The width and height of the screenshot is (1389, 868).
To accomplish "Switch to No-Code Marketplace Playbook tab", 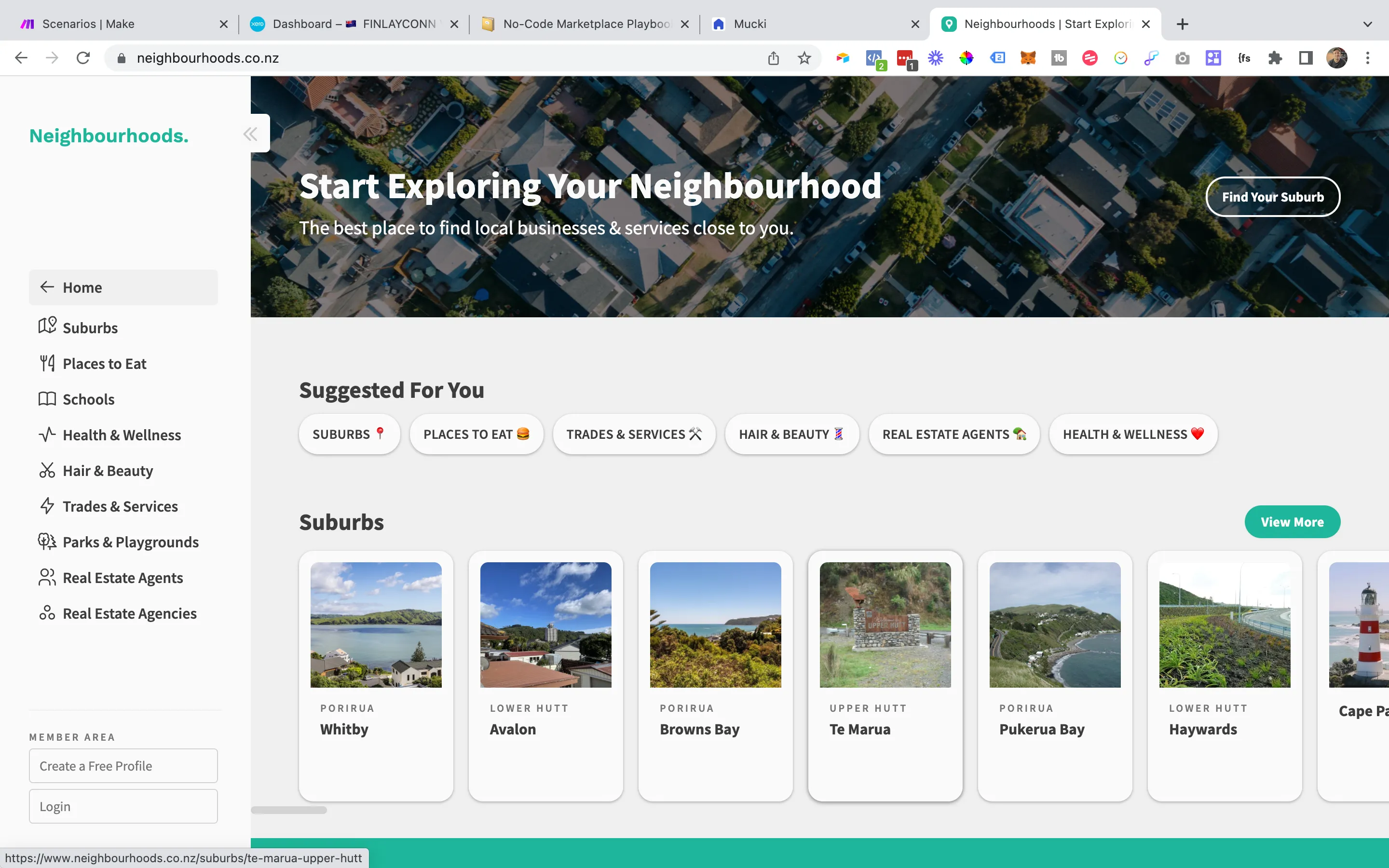I will (x=585, y=24).
